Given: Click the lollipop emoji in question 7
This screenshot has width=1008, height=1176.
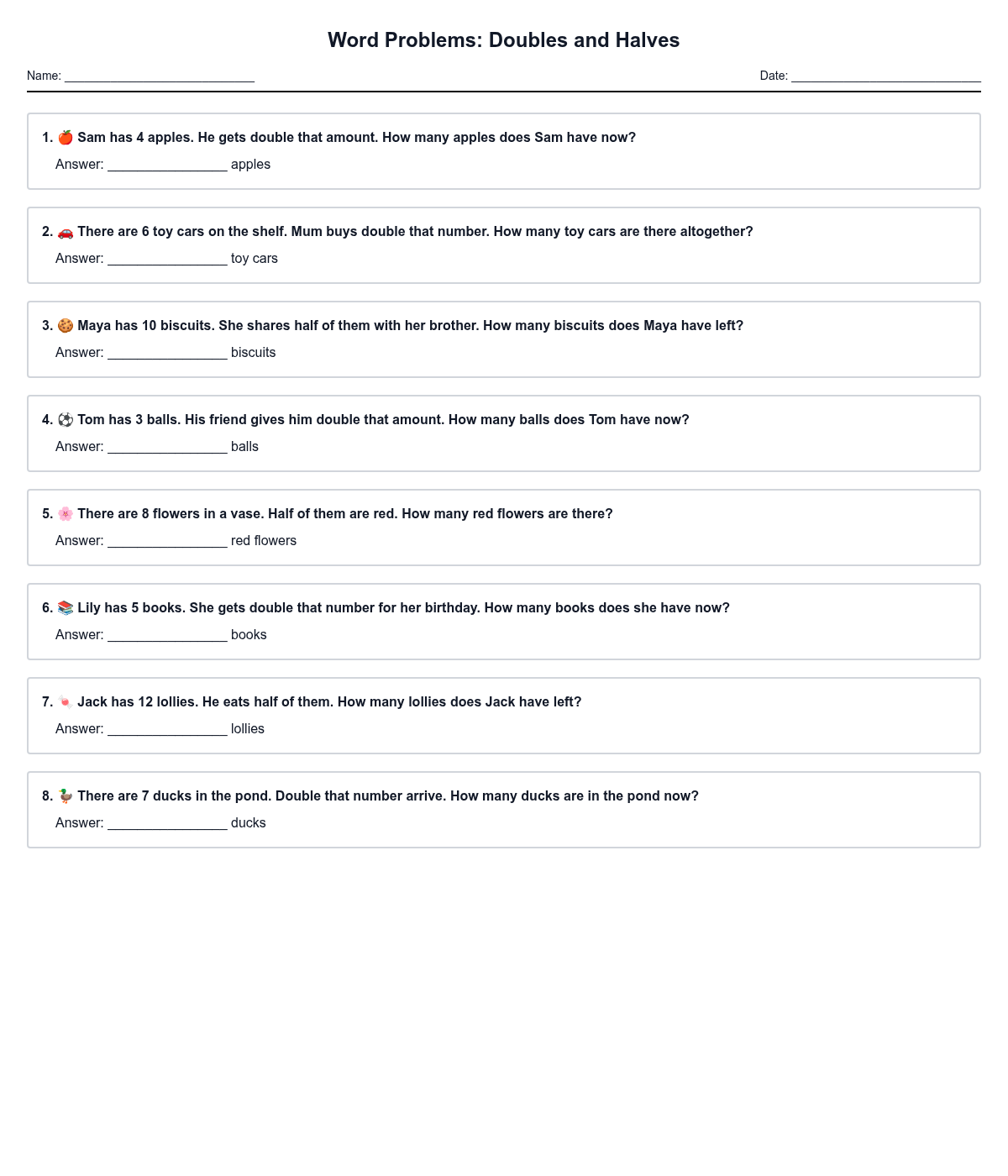Looking at the screenshot, I should (66, 702).
